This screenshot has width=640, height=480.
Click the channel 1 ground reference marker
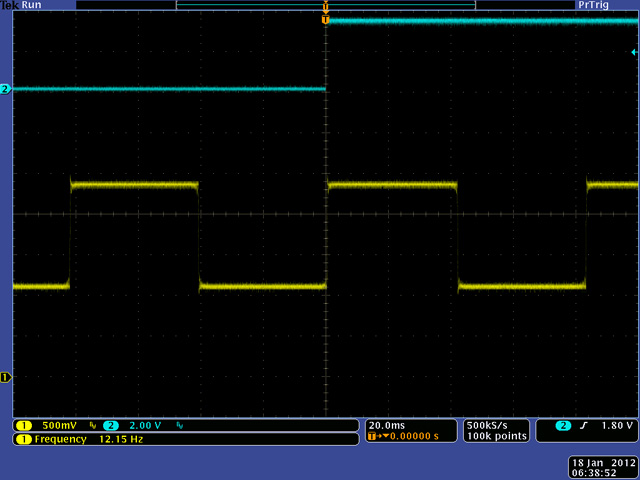tap(6, 377)
